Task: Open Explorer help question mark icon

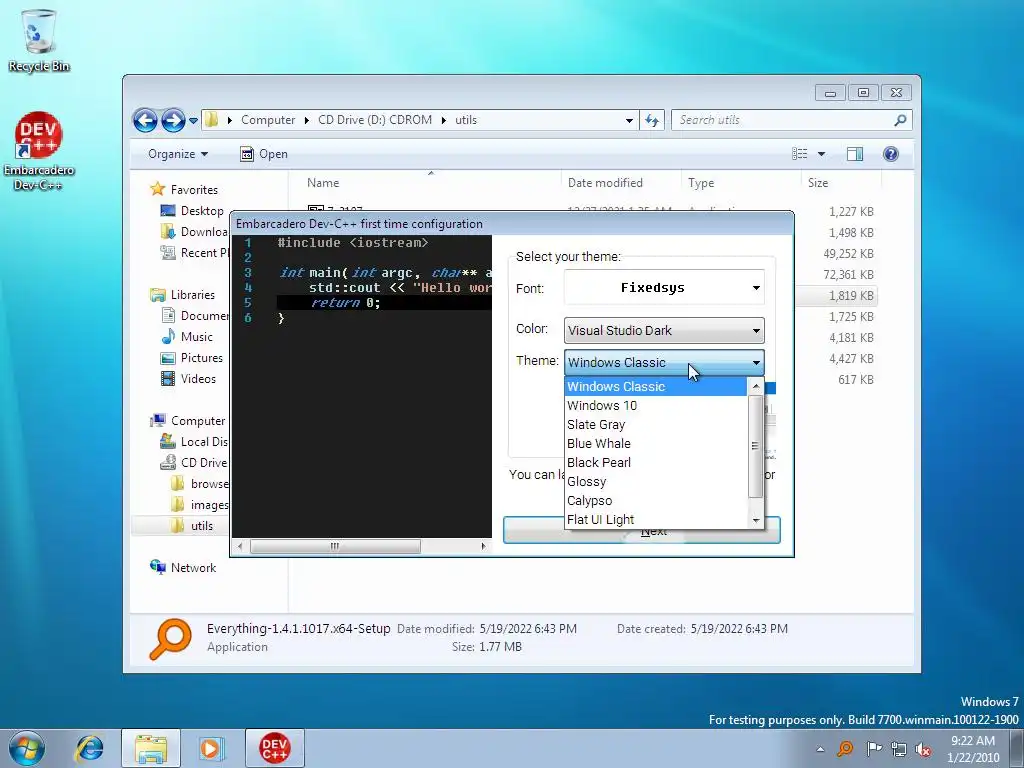Action: (890, 153)
